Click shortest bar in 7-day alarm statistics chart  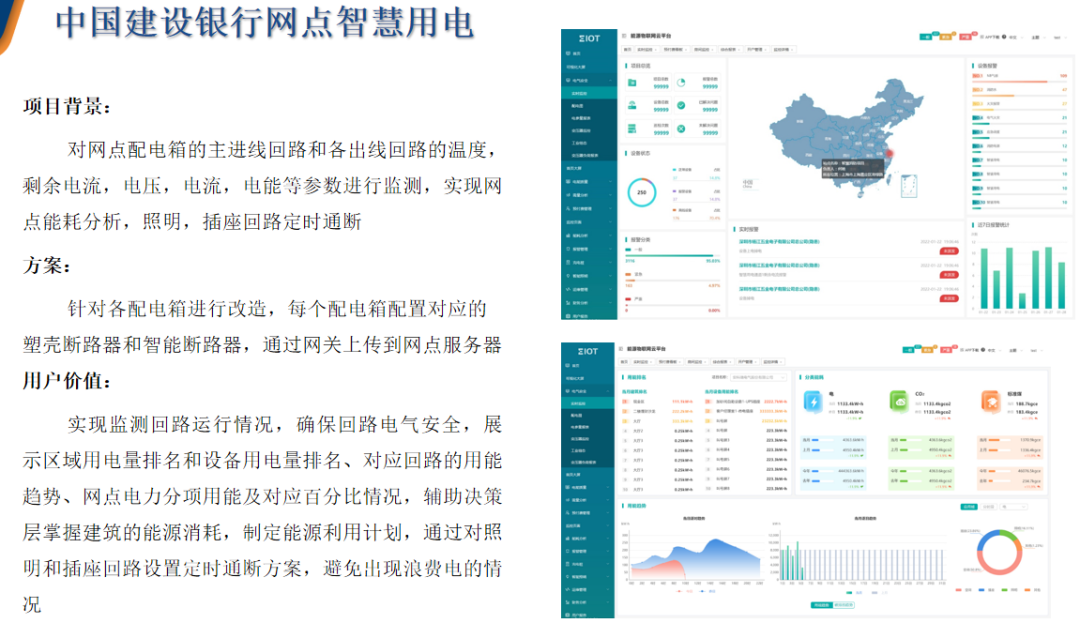pos(1022,301)
